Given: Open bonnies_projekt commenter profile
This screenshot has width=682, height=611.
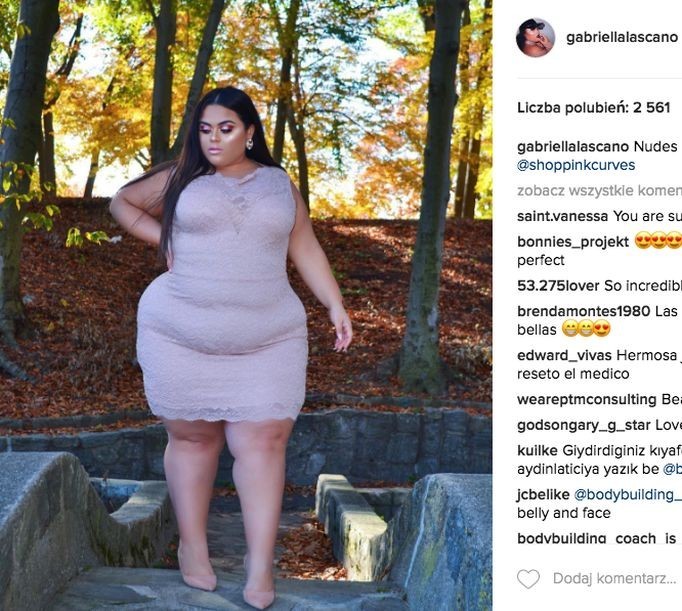Looking at the screenshot, I should pos(573,242).
